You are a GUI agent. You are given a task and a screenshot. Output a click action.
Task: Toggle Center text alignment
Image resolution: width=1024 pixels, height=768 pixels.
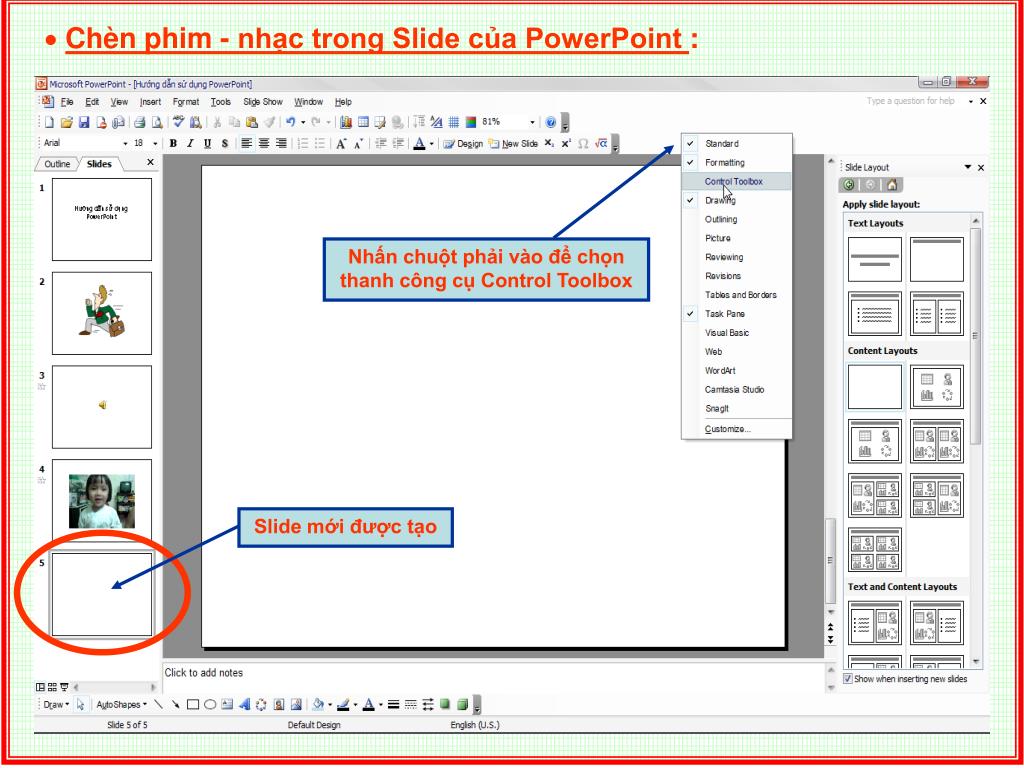click(x=264, y=144)
